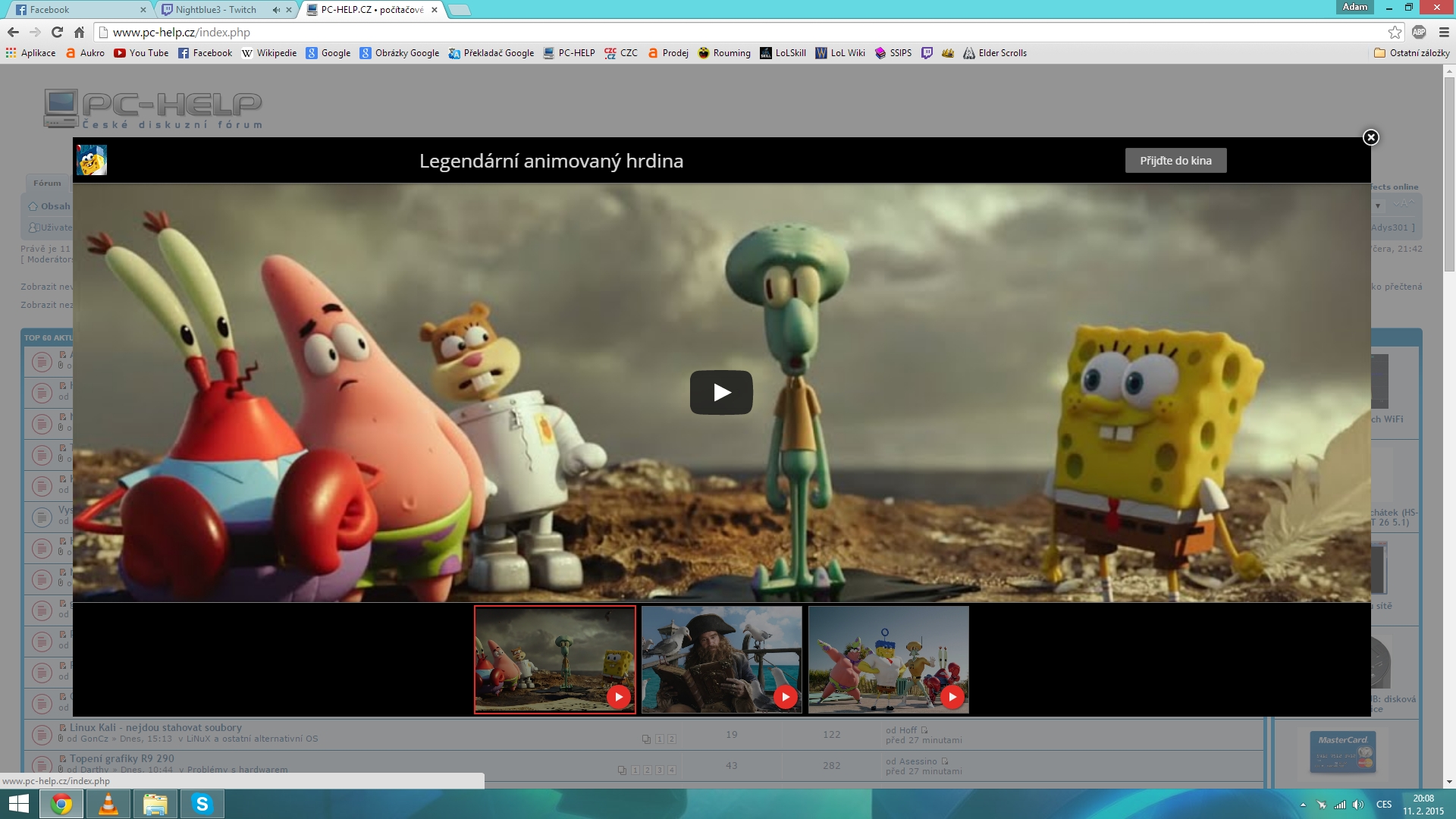
Task: Select the pirate video thumbnail
Action: [x=721, y=659]
